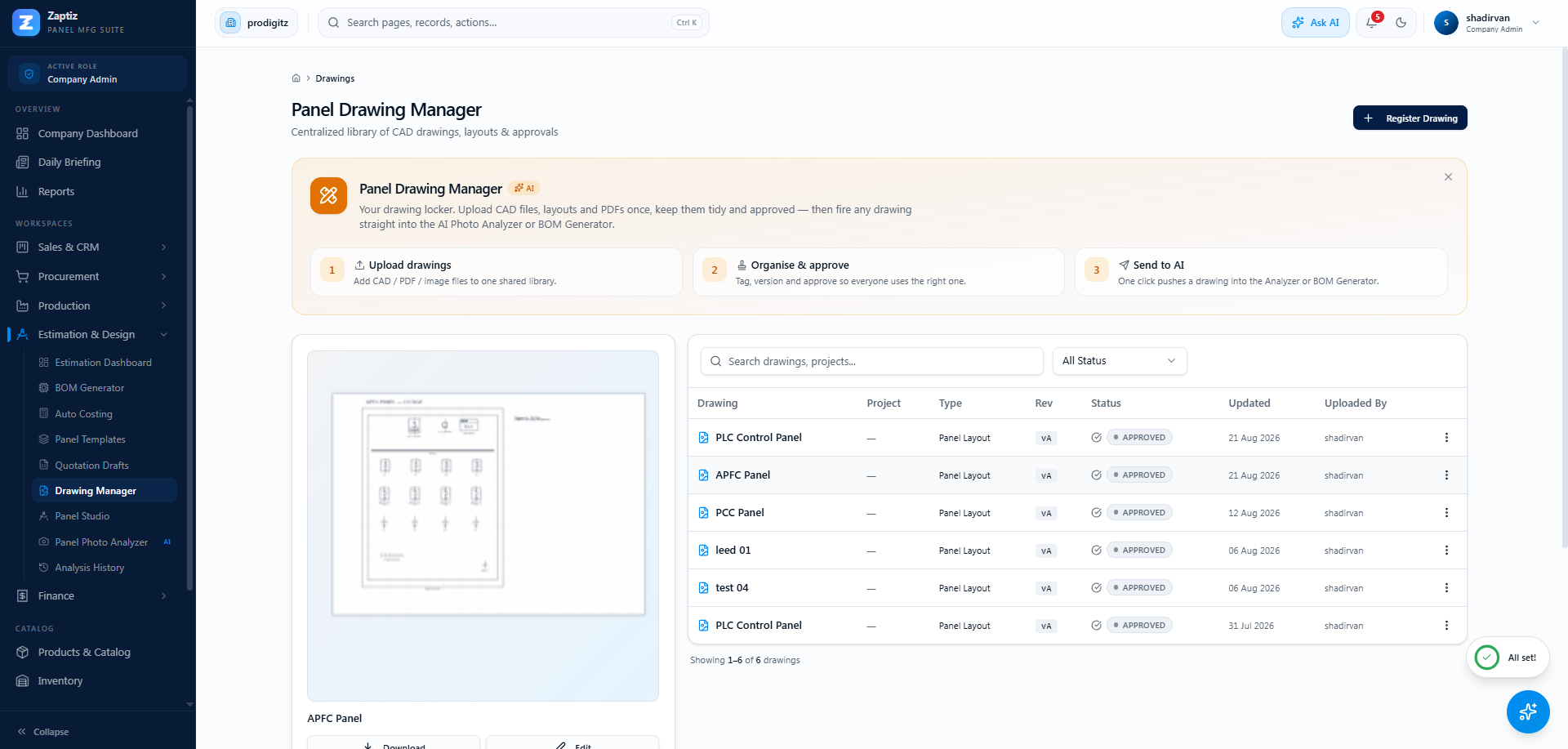Open the Company Dashboard page
Image resolution: width=1568 pixels, height=749 pixels.
point(91,134)
